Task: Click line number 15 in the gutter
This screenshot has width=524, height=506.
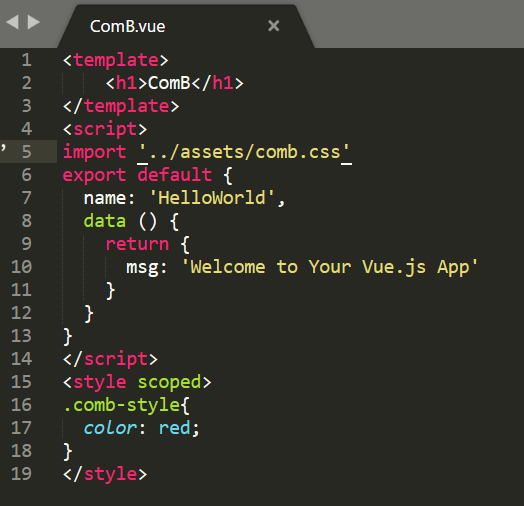Action: pos(21,382)
